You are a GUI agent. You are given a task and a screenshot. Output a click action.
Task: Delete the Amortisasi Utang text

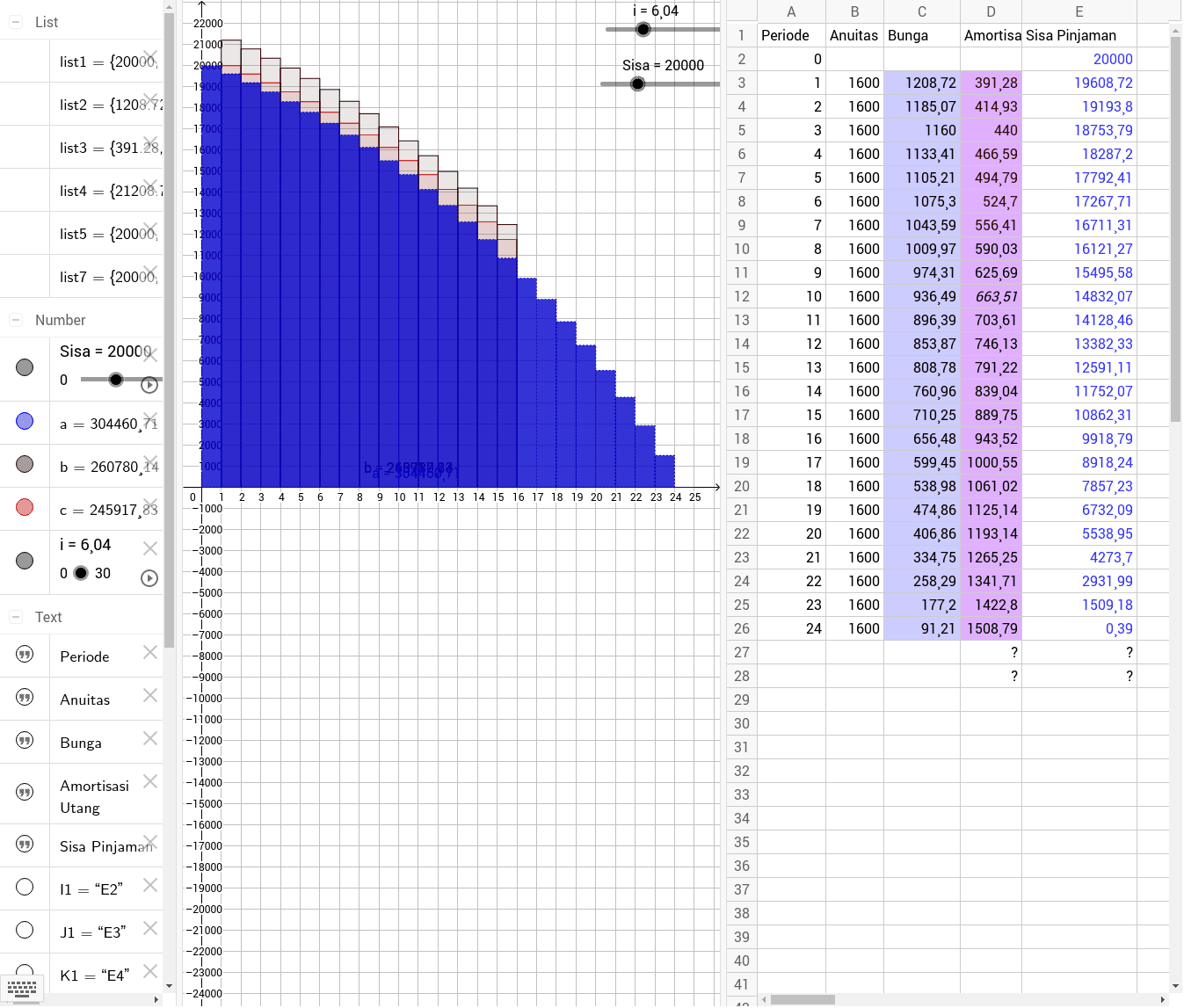pyautogui.click(x=150, y=781)
